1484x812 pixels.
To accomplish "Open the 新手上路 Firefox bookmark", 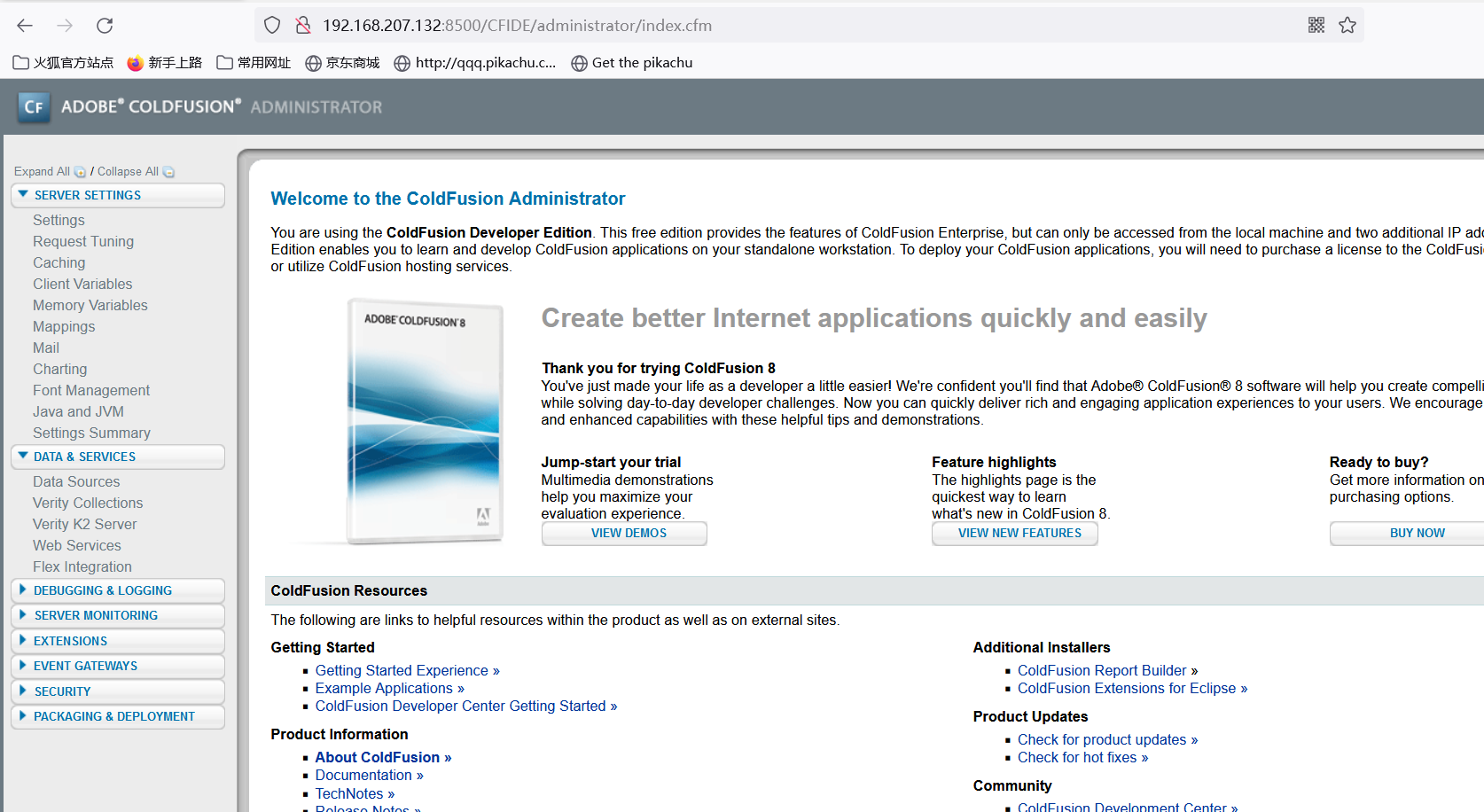I will pos(165,63).
